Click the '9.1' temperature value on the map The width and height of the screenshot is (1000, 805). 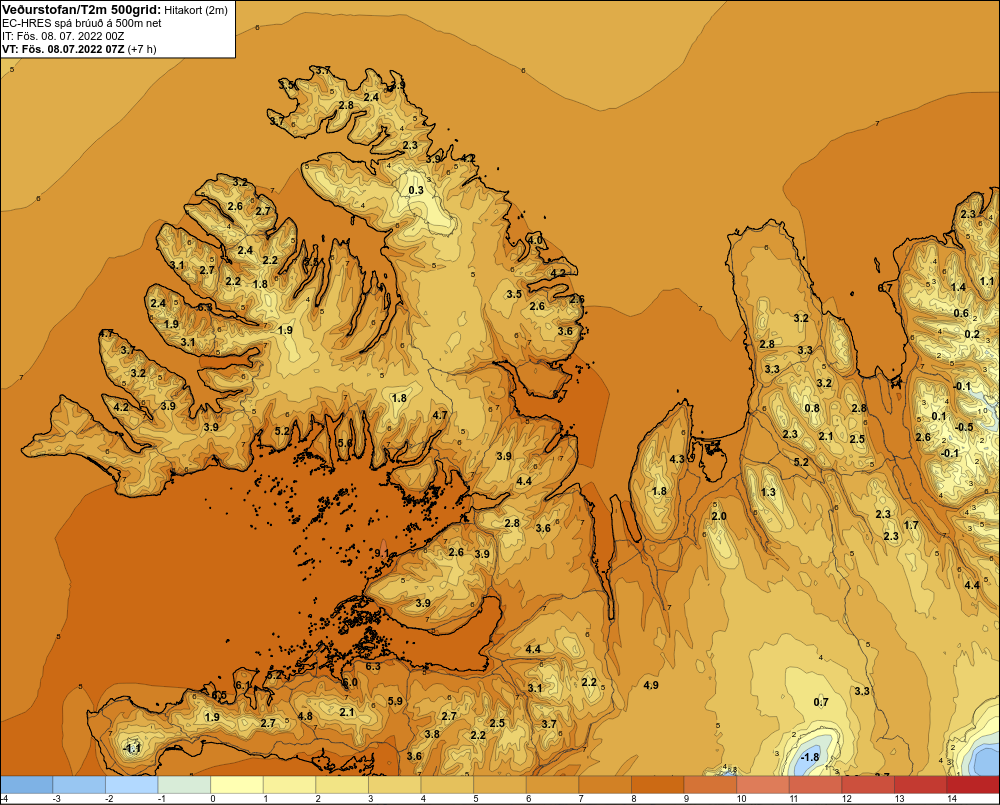click(x=381, y=552)
